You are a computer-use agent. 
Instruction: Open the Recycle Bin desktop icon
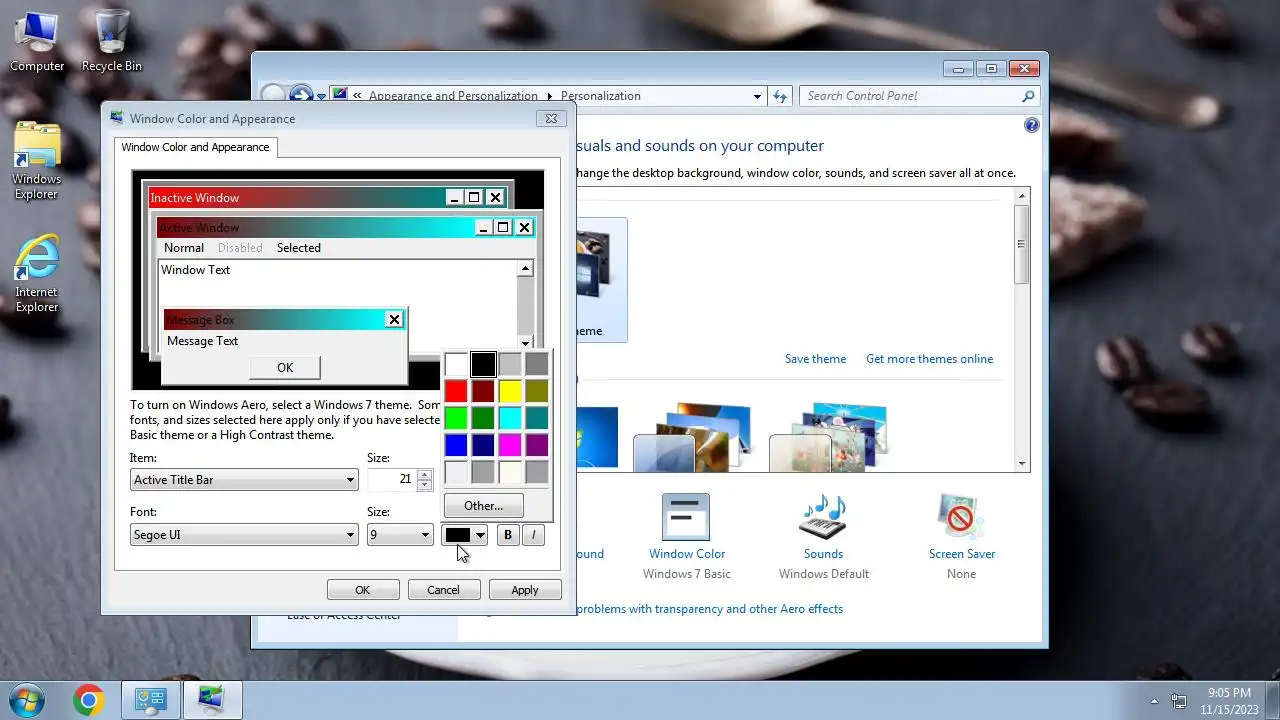coord(111,42)
